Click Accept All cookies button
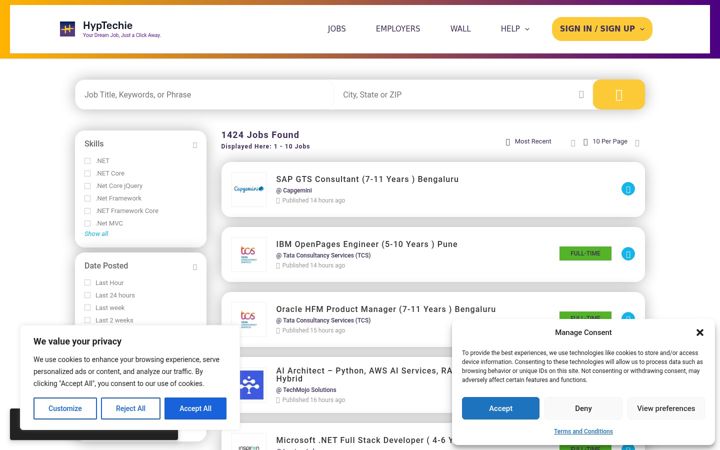 (195, 408)
